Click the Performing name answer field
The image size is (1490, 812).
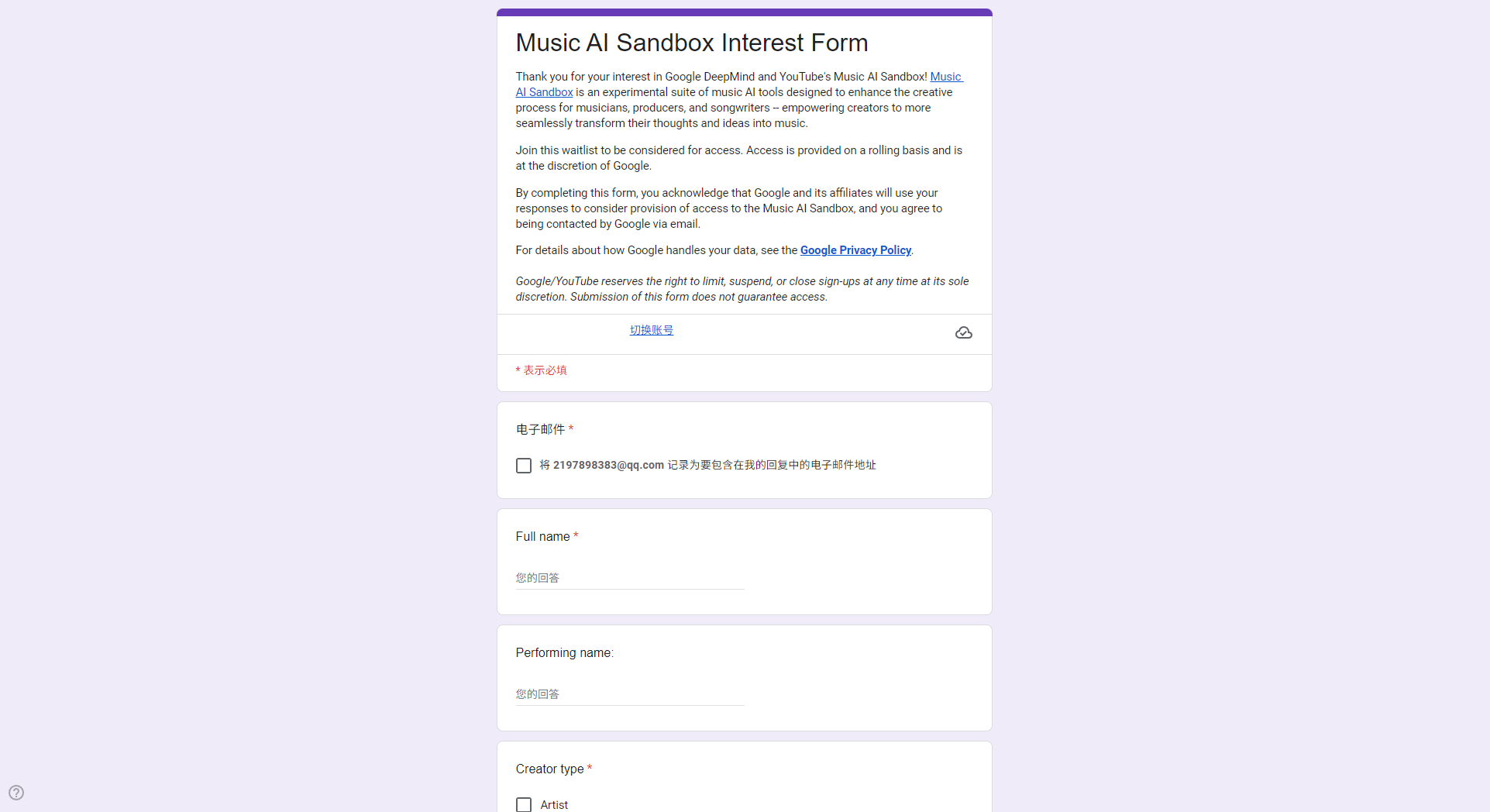coord(629,694)
